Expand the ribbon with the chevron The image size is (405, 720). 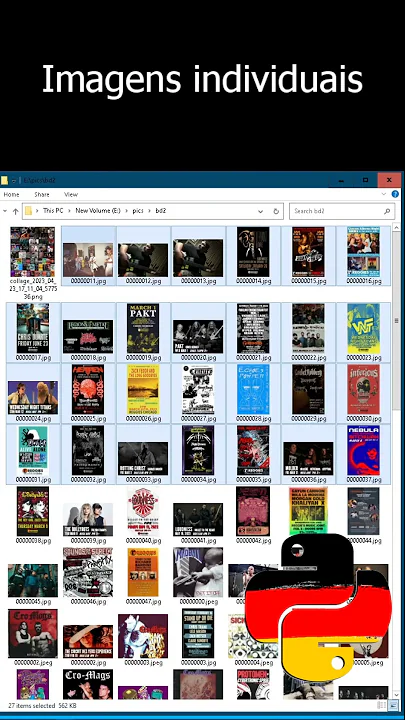click(x=384, y=194)
